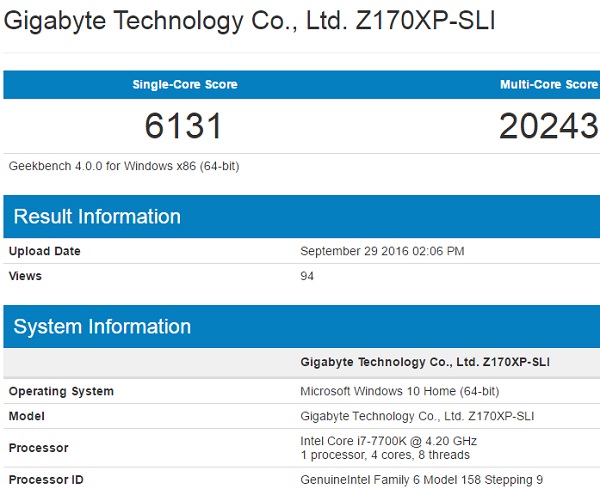Click the multi-core score value 20243
Image resolution: width=600 pixels, height=489 pixels.
point(549,126)
